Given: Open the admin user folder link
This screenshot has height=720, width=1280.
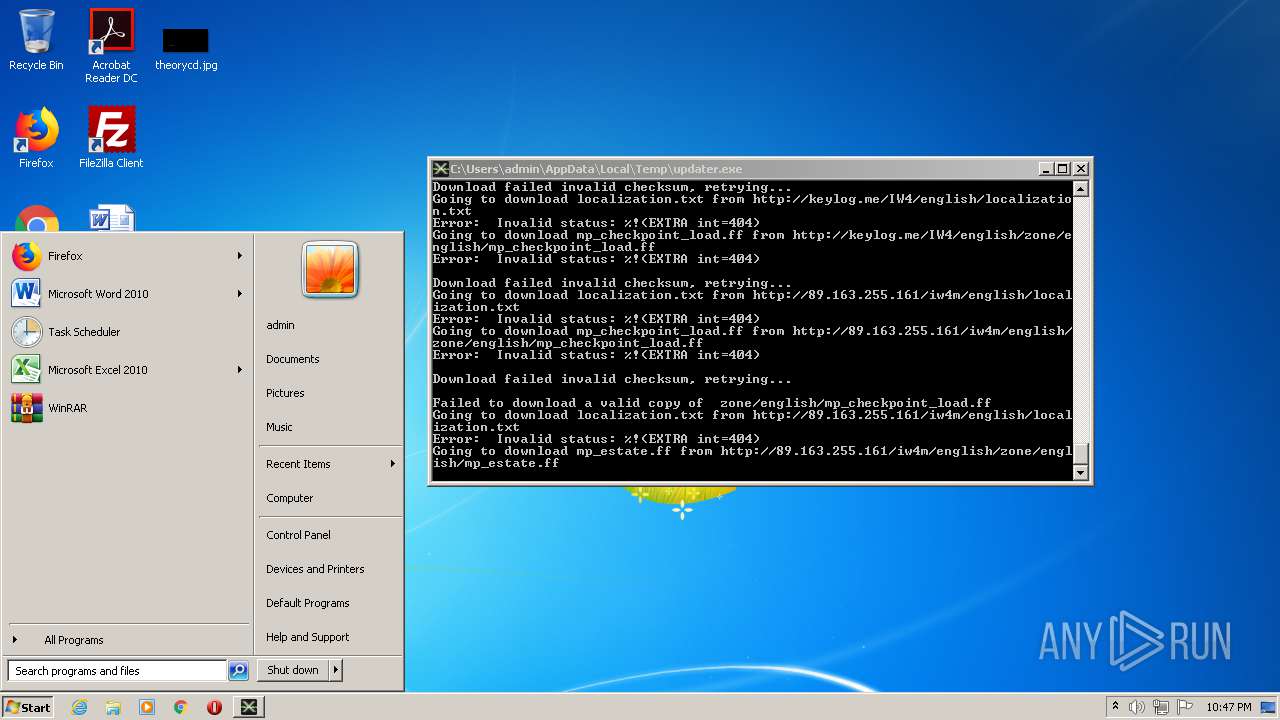Looking at the screenshot, I should coord(280,325).
